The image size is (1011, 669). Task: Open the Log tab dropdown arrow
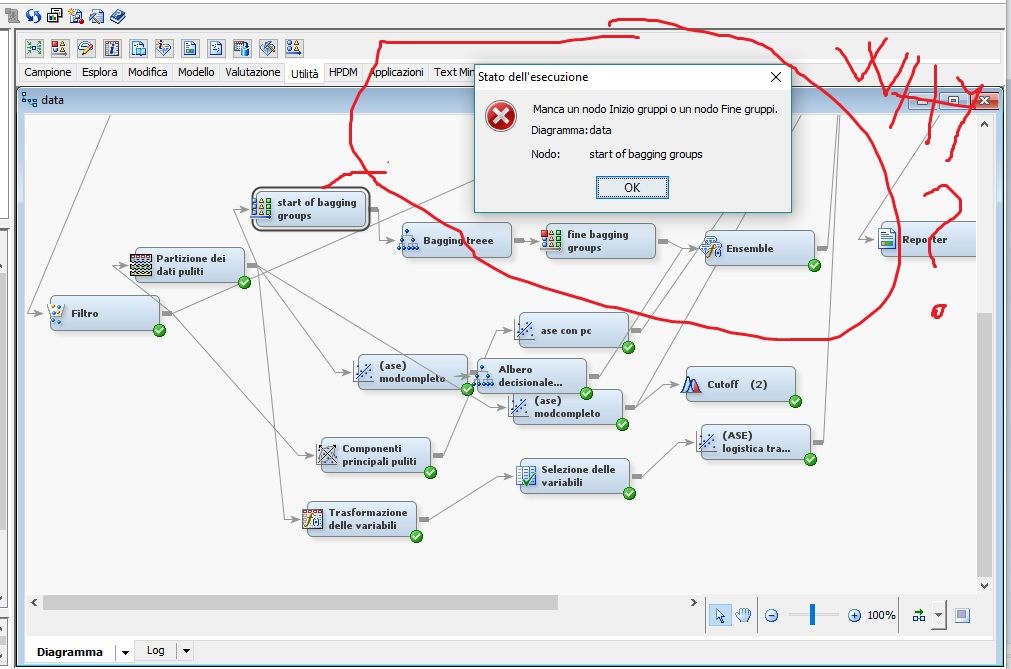(184, 651)
